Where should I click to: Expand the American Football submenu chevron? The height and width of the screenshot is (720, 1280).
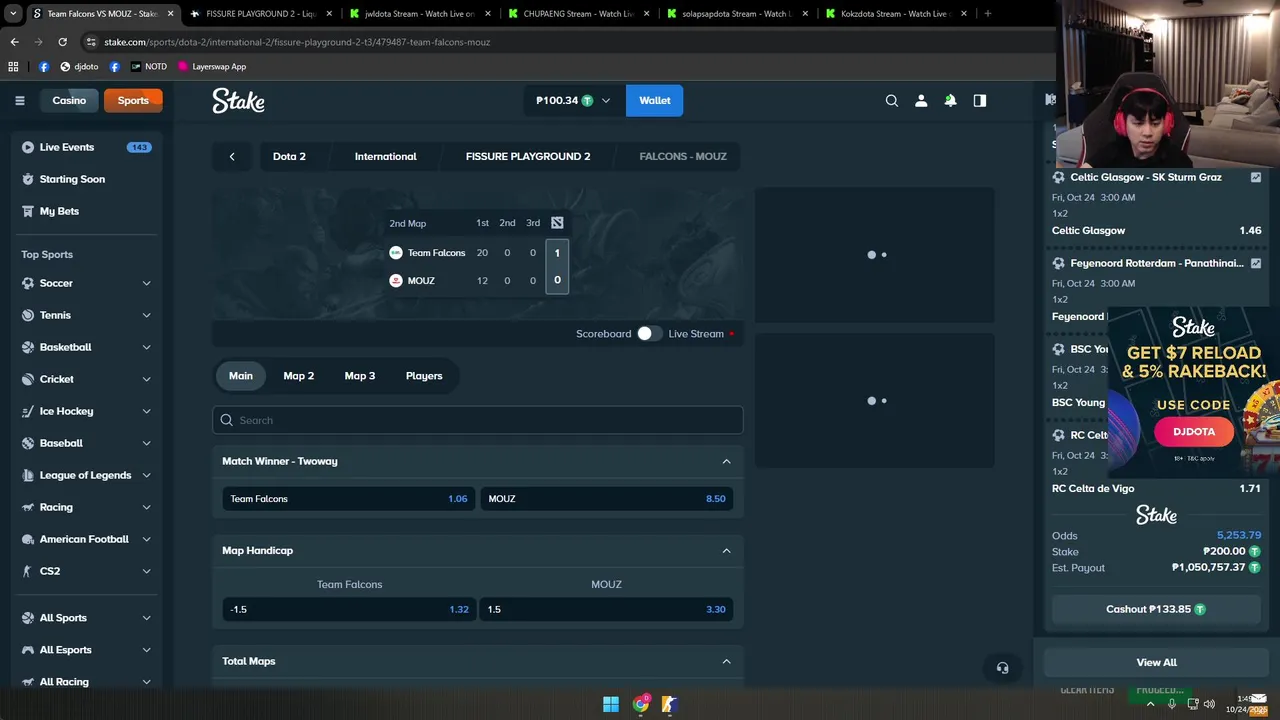146,539
